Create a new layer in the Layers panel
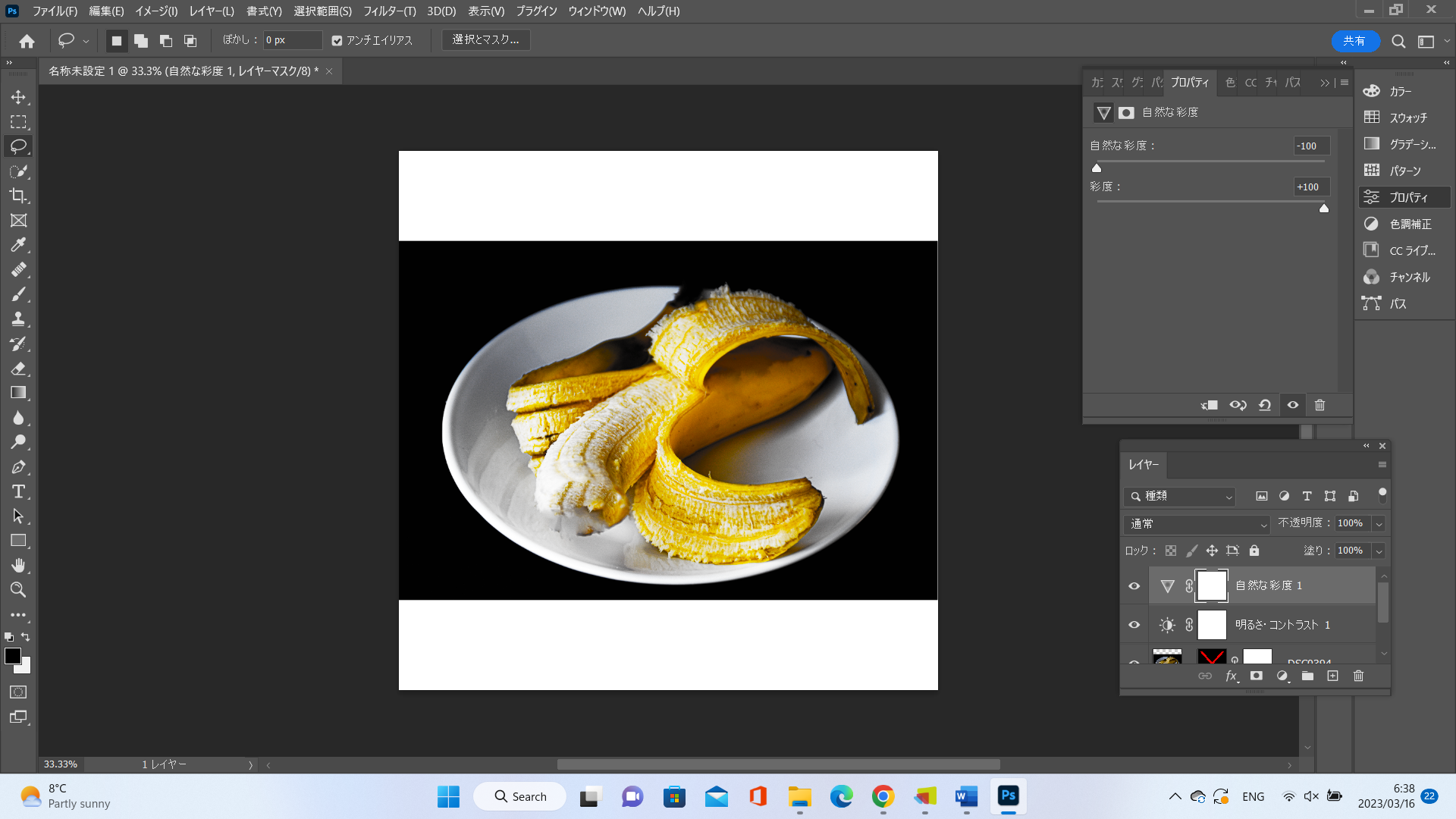This screenshot has height=819, width=1456. (1332, 676)
